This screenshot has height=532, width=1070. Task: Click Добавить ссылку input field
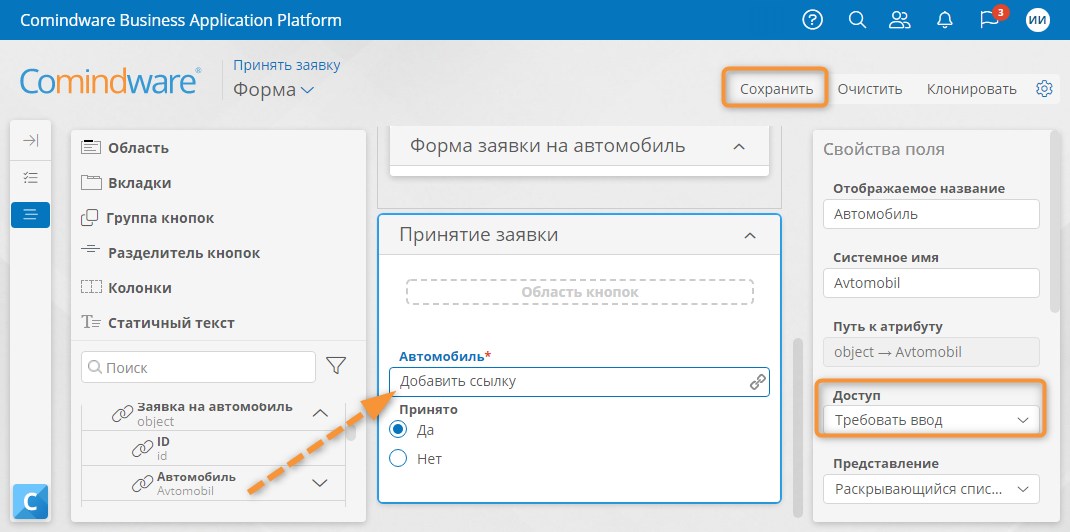579,382
